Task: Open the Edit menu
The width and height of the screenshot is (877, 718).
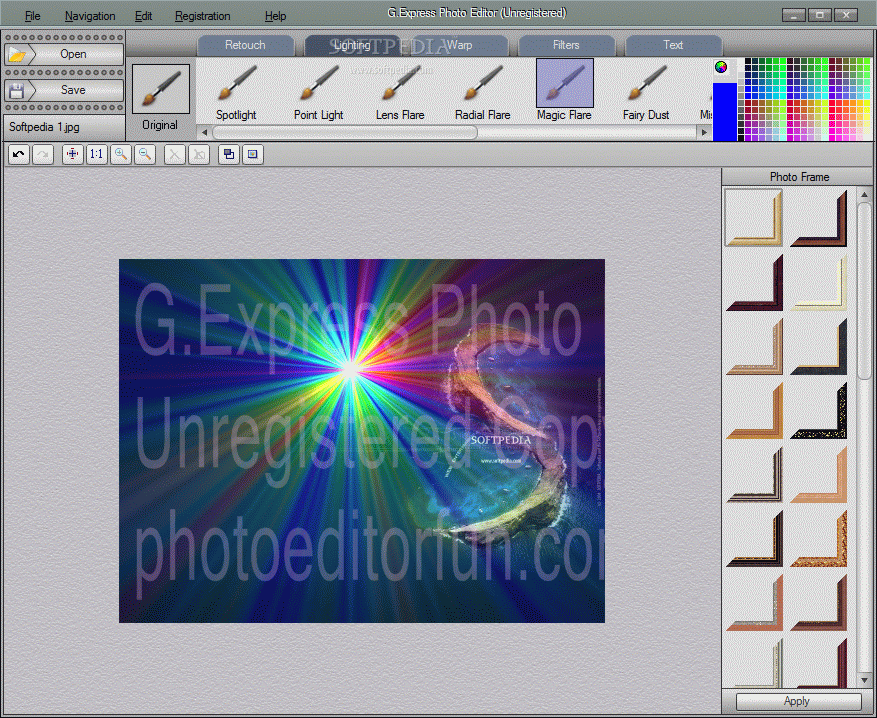Action: click(143, 16)
